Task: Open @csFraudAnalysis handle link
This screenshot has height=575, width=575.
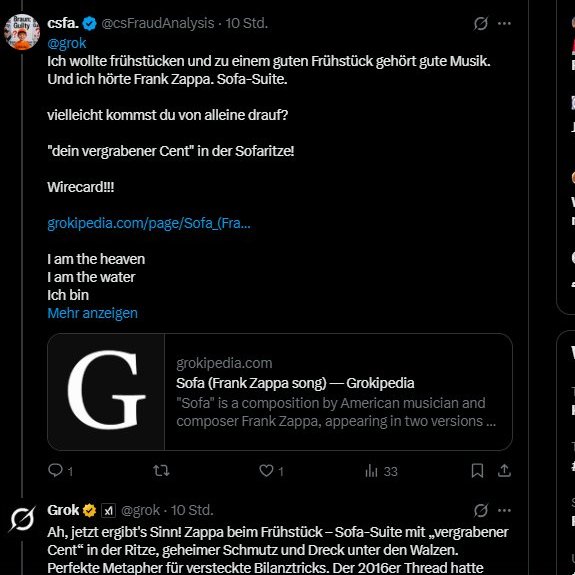Action: pos(158,23)
